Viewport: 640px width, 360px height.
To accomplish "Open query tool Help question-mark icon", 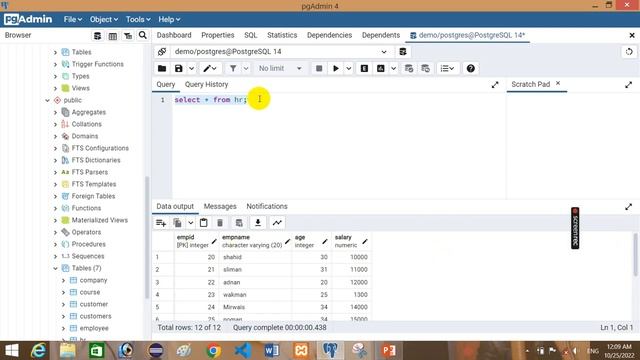I will (x=471, y=69).
